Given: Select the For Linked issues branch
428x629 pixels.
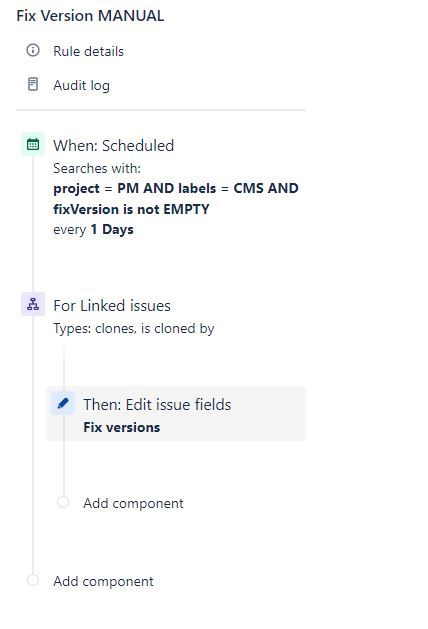Looking at the screenshot, I should 112,306.
